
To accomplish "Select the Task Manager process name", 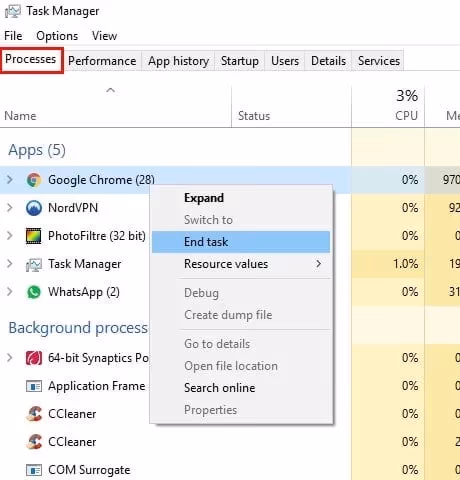I will [x=85, y=264].
